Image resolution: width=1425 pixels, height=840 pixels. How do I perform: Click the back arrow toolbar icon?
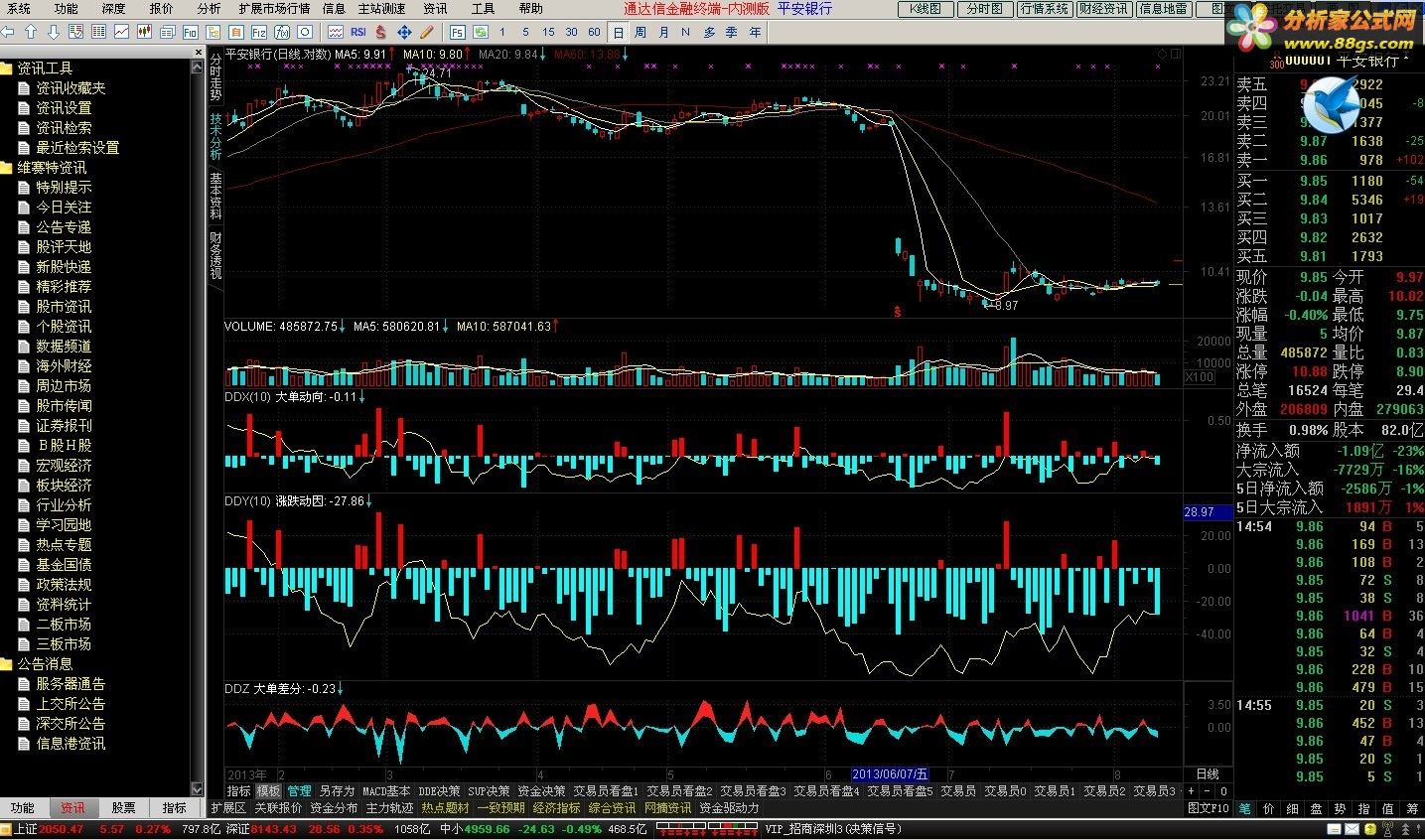(7, 32)
